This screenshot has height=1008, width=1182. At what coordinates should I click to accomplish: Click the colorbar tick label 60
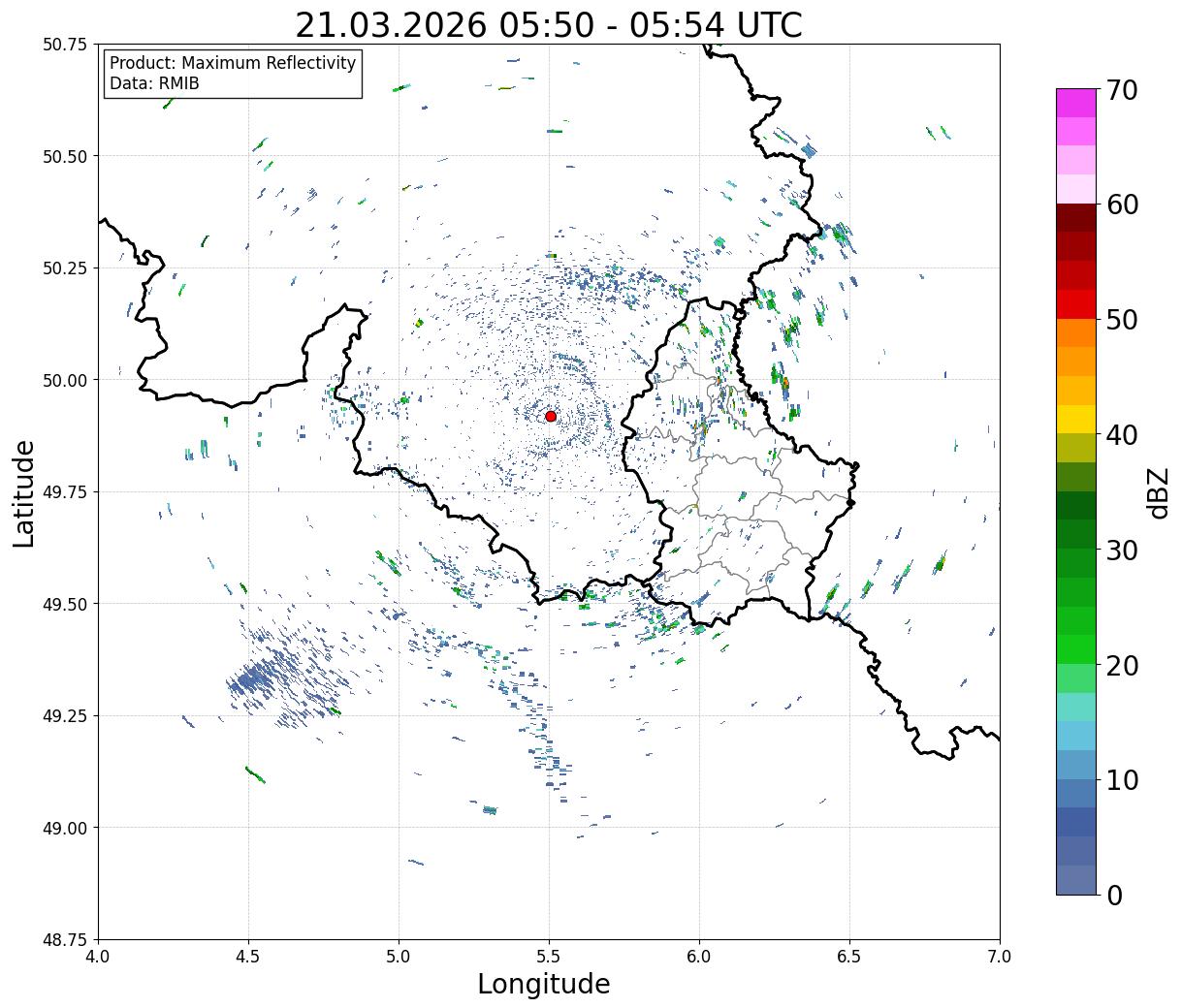[x=1121, y=205]
